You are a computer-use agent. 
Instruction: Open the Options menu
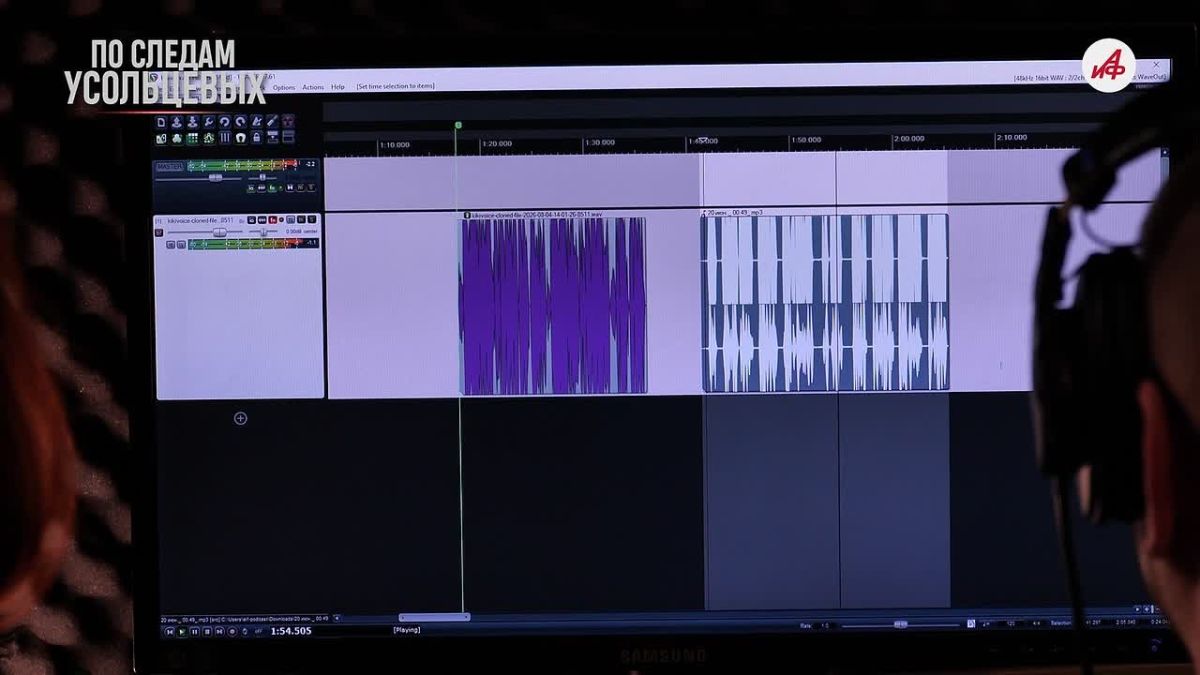284,87
